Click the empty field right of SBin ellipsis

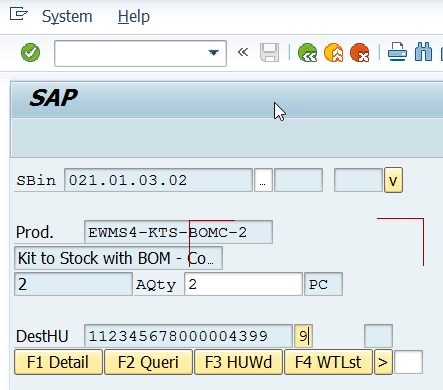coord(298,180)
